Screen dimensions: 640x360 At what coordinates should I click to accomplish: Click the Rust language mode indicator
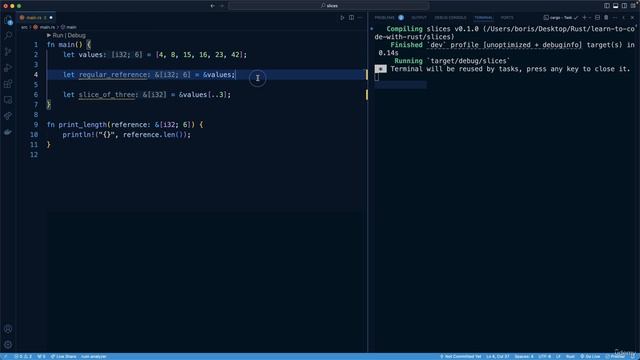tap(570, 356)
